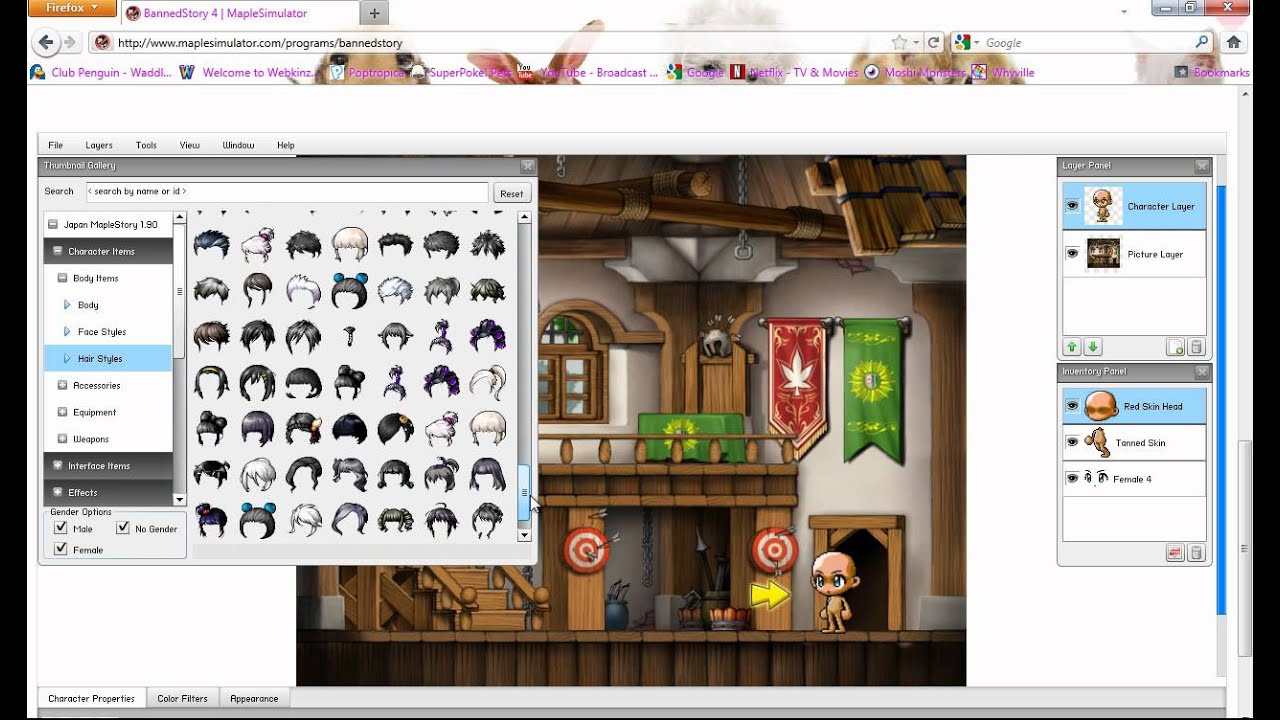Viewport: 1280px width, 720px height.
Task: Open the Poptropica bookmark
Action: (366, 73)
